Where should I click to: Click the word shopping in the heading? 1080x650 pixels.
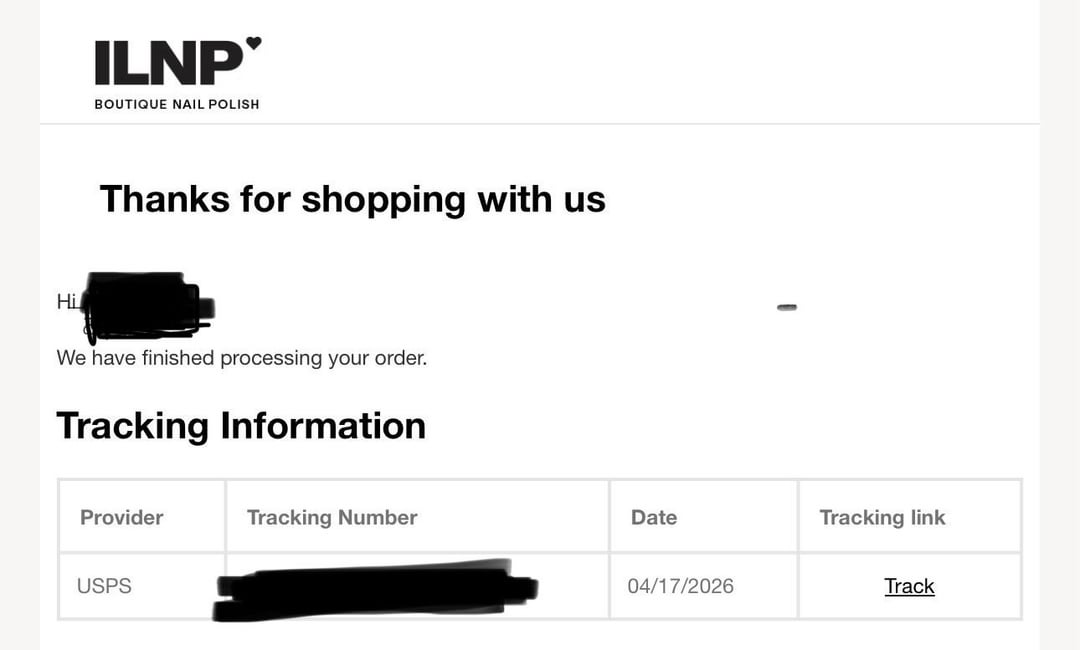(384, 200)
